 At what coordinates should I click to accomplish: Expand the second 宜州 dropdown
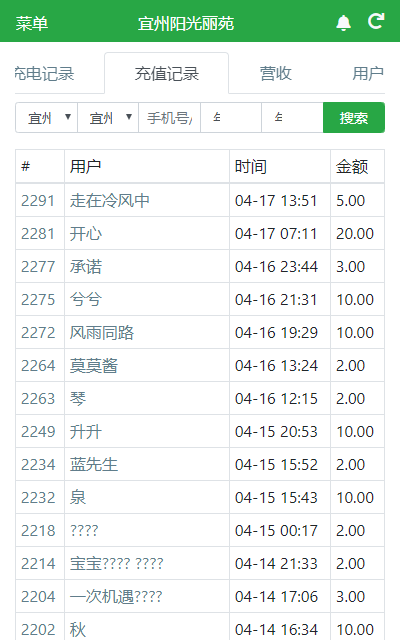click(108, 118)
